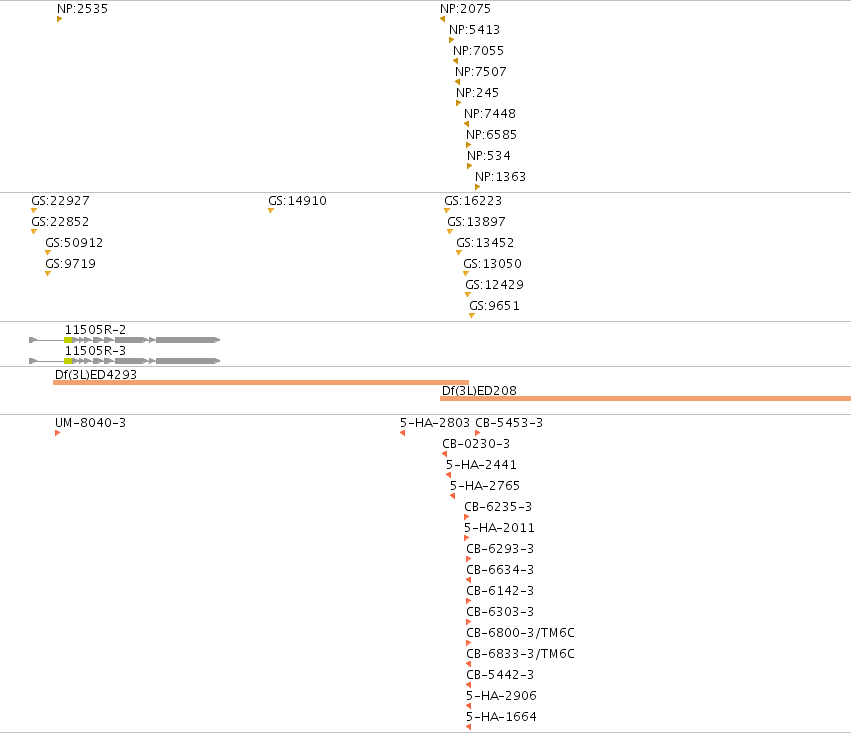Viewport: 851px width, 733px height.
Task: Select the 11505R-3 transcript label
Action: (96, 351)
